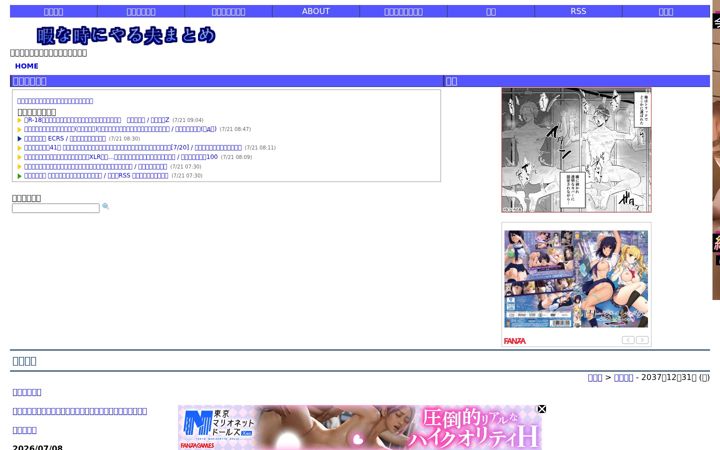The width and height of the screenshot is (720, 450).
Task: Focus the site search text field
Action: pos(56,208)
